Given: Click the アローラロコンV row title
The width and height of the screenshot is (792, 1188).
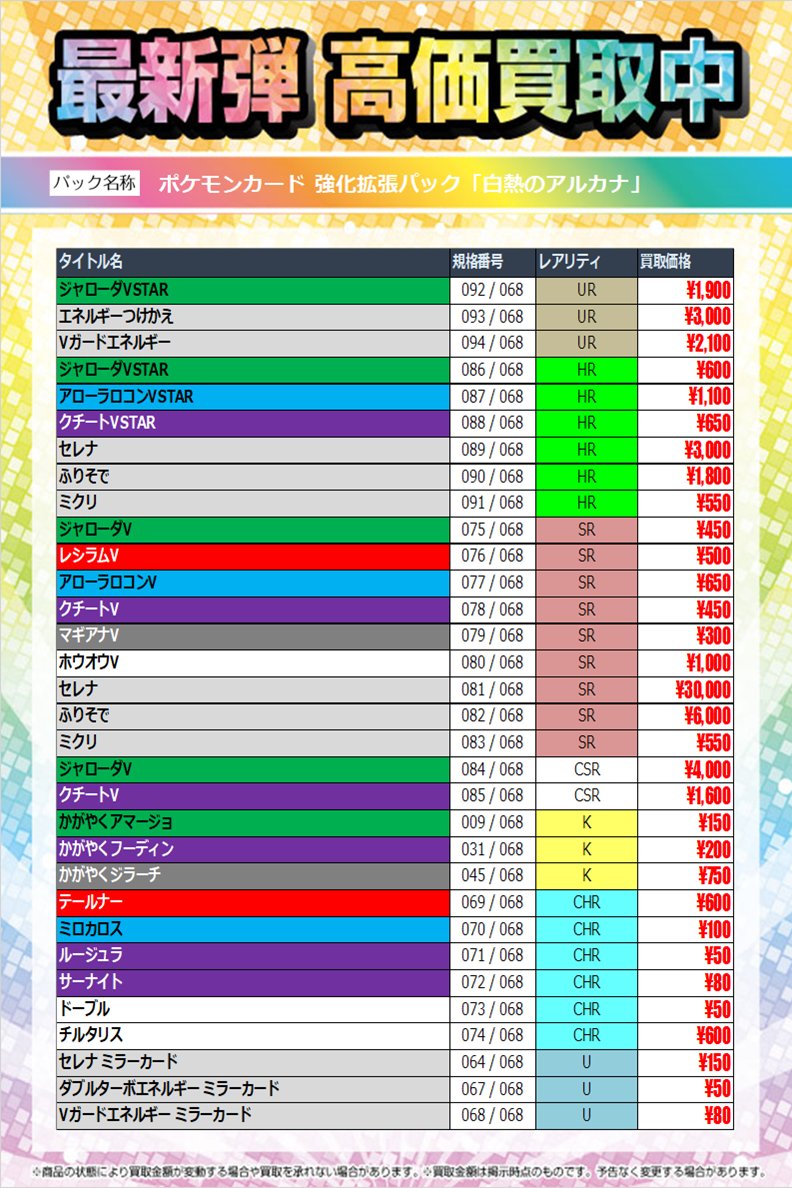Looking at the screenshot, I should [x=108, y=582].
